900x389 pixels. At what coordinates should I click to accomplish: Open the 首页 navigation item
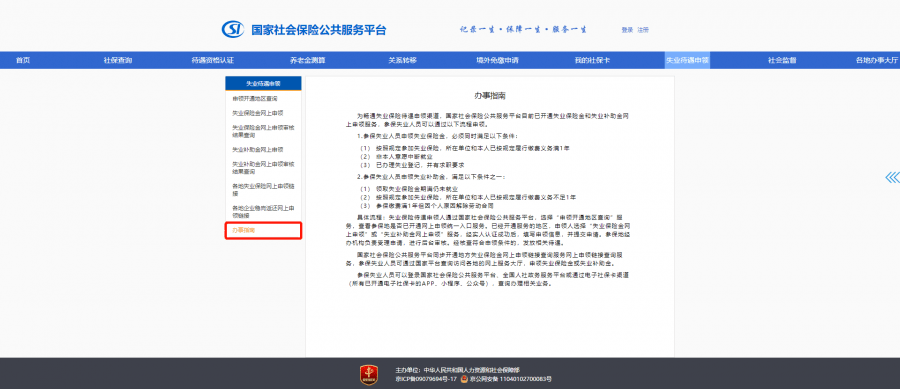pyautogui.click(x=23, y=60)
